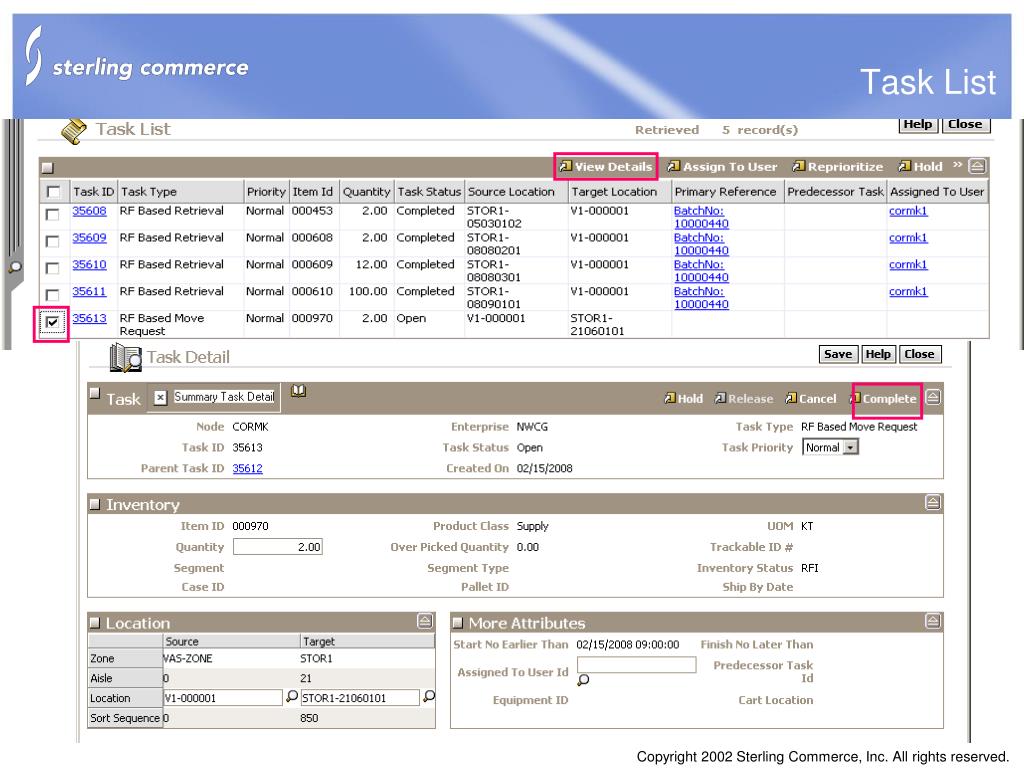Close the Task Detail view
1024x768 pixels.
920,354
